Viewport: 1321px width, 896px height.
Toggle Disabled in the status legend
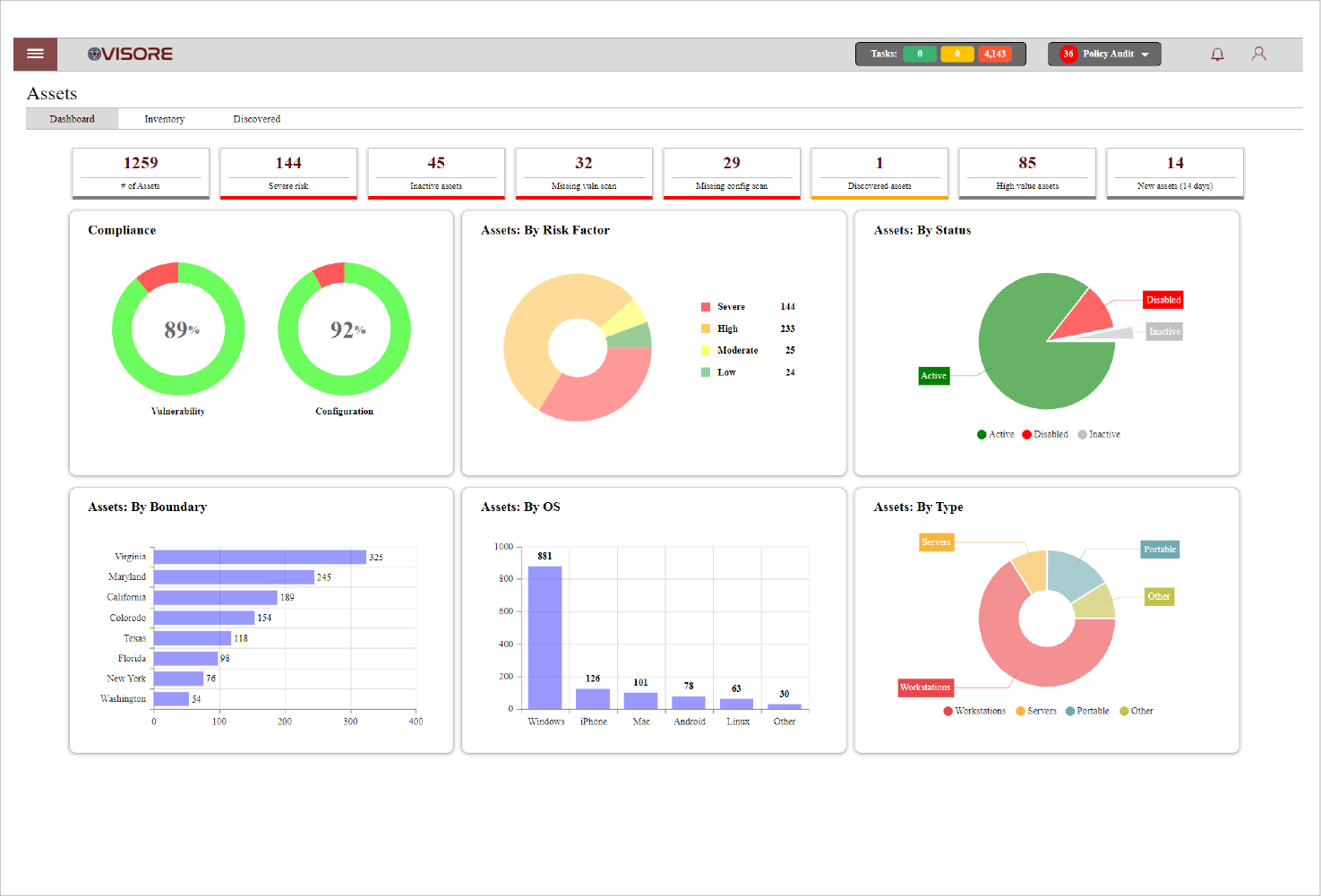[1045, 434]
